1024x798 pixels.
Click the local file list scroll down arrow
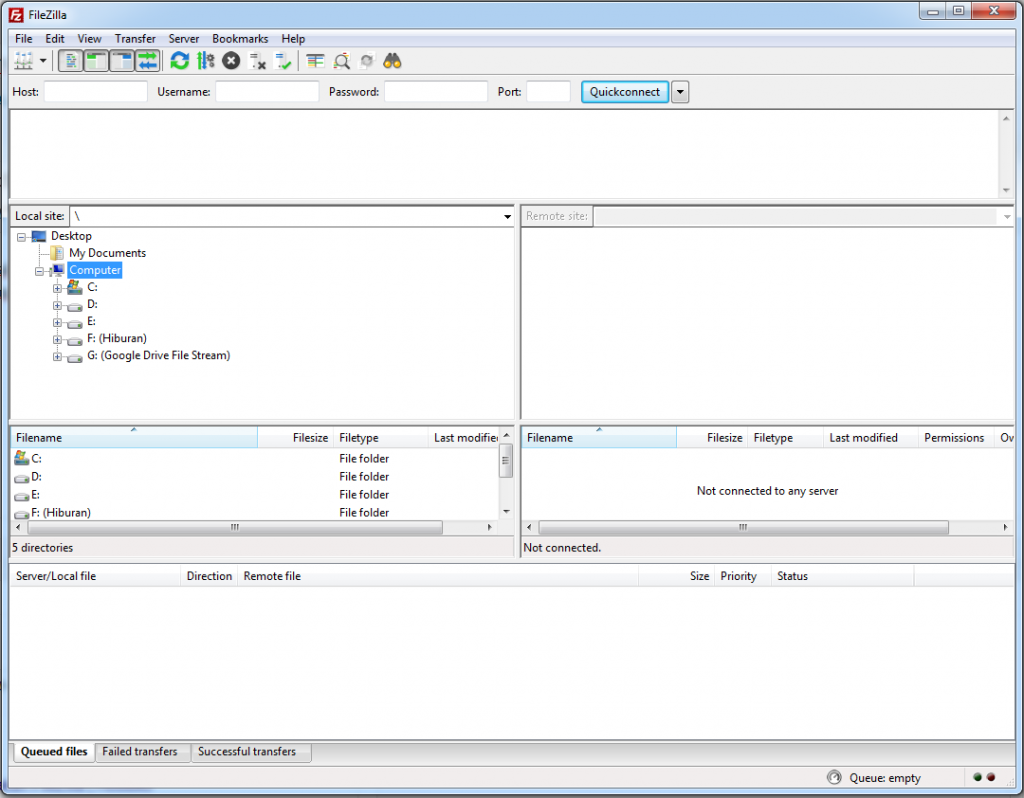tap(506, 511)
